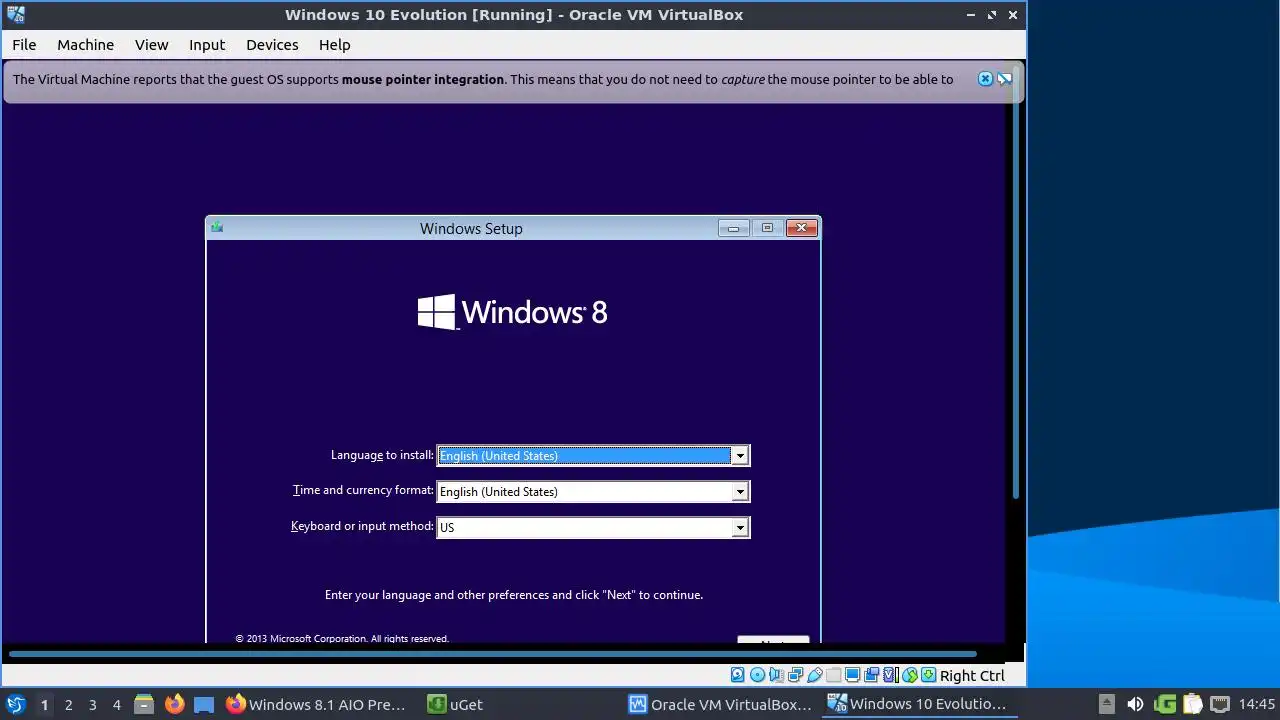Click the CPU virtualization V status icon
This screenshot has width=1280, height=720.
(890, 675)
